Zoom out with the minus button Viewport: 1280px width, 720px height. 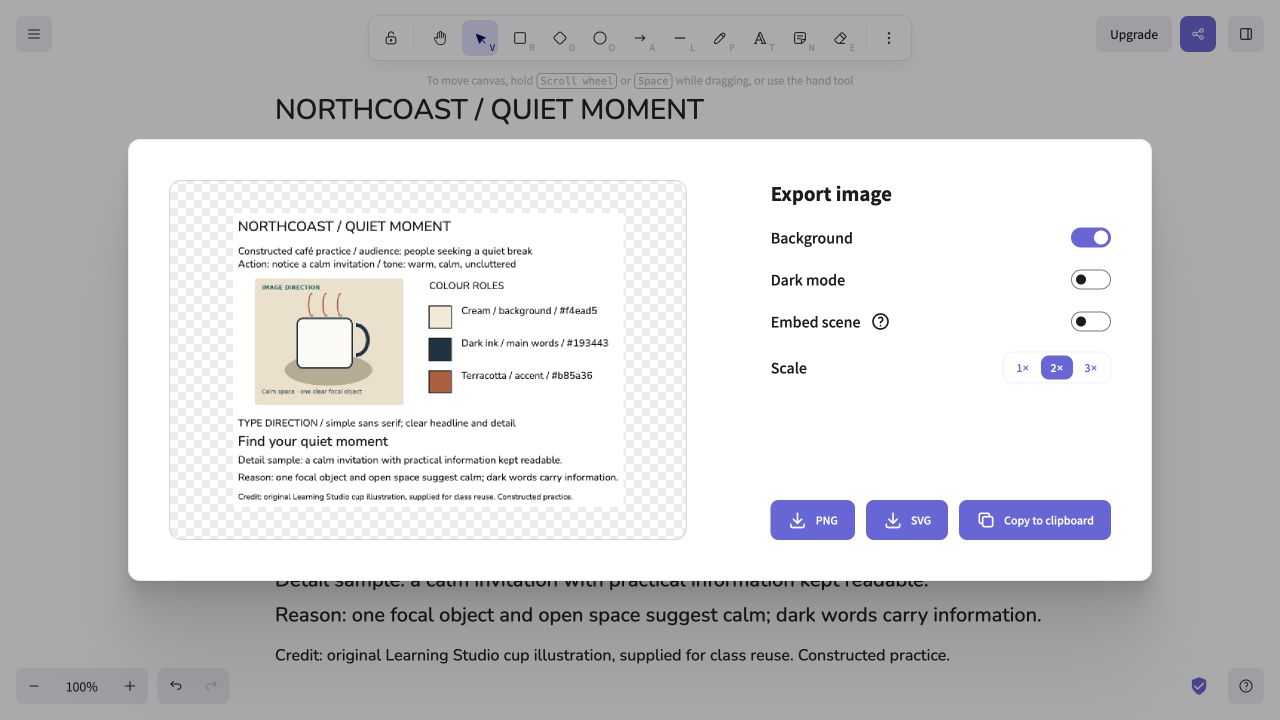[34, 686]
